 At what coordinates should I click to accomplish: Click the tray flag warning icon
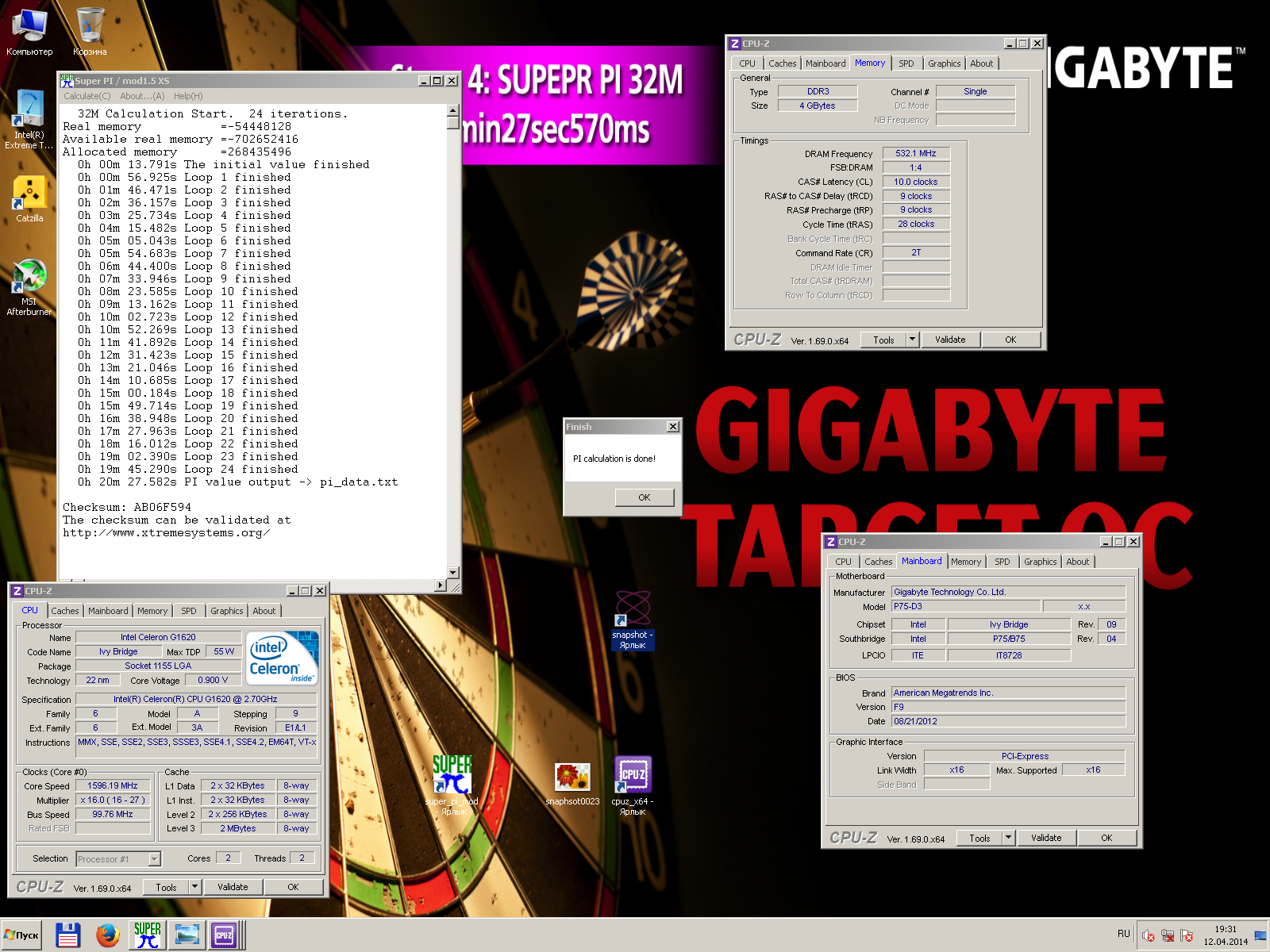[1187, 935]
